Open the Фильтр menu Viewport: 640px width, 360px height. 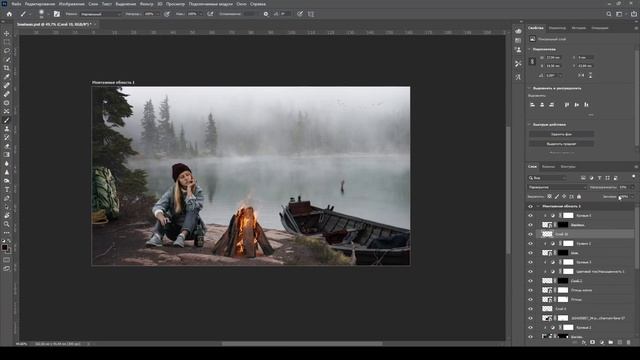[147, 4]
